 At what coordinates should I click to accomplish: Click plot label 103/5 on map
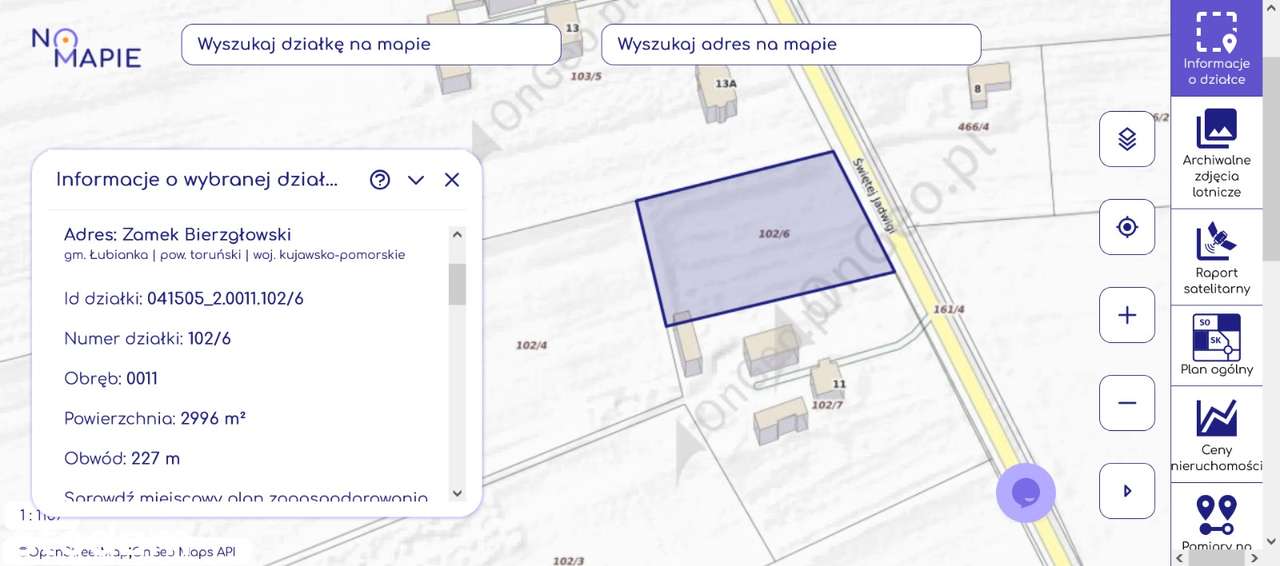586,76
